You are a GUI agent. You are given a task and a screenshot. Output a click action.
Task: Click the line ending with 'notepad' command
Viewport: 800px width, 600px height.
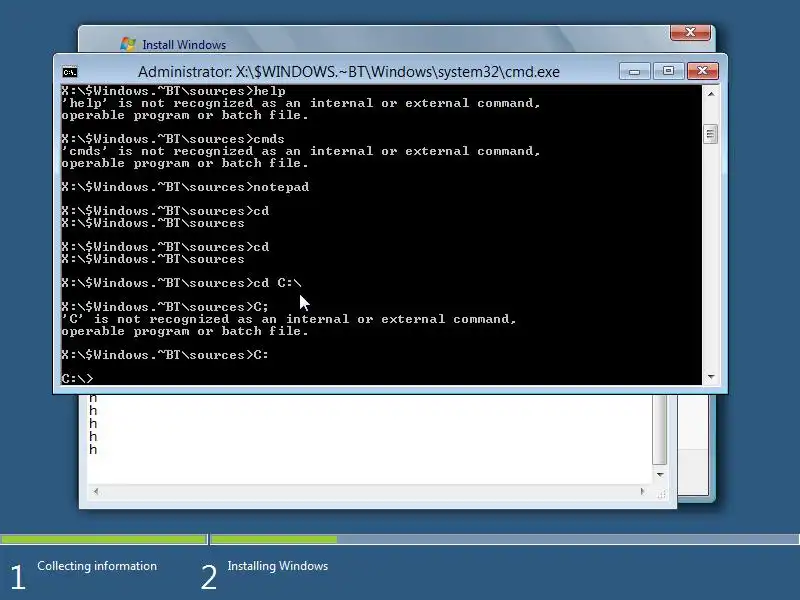(x=185, y=187)
